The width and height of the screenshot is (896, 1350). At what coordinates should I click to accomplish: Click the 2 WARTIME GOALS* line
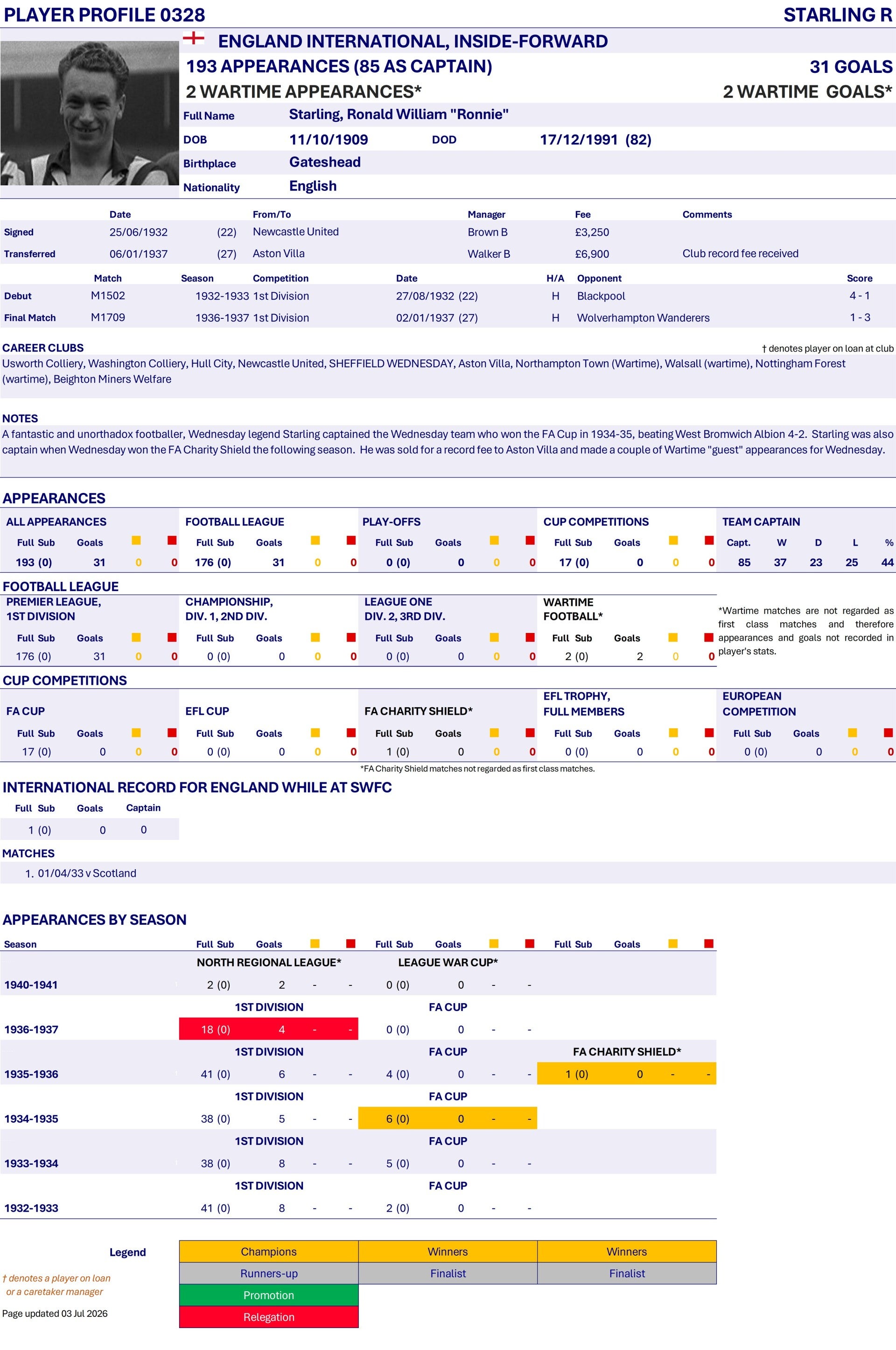tap(807, 91)
